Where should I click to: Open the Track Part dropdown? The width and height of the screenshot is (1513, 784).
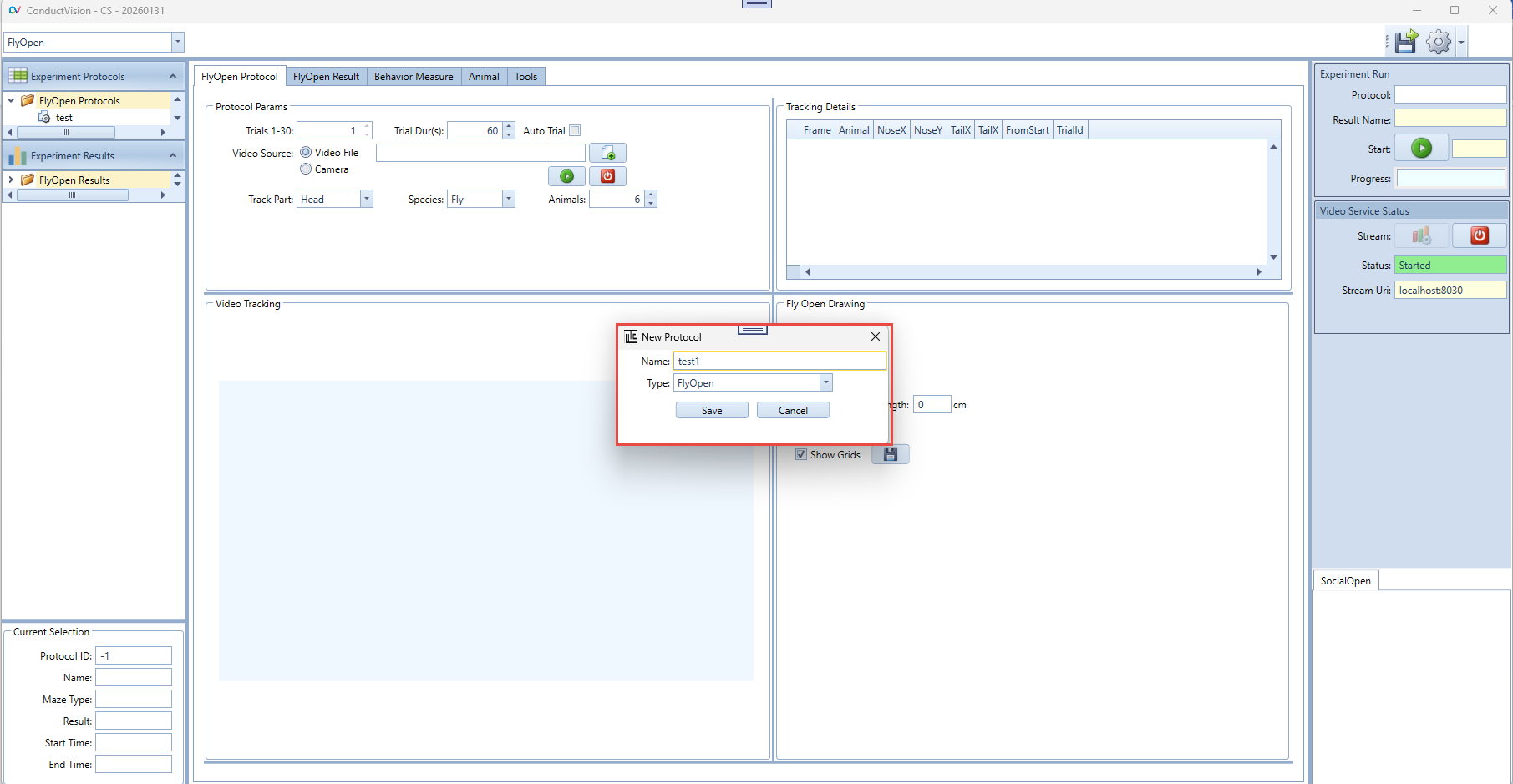pos(366,200)
